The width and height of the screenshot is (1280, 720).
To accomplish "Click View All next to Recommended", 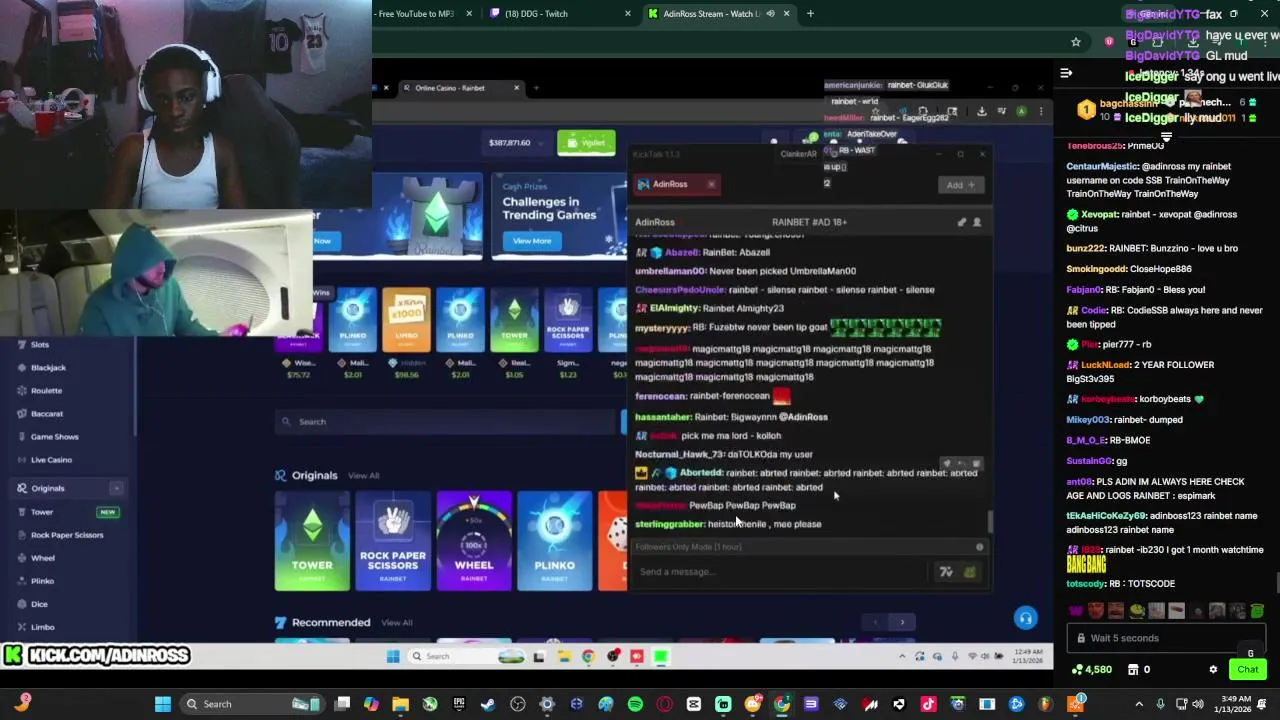I will [396, 622].
